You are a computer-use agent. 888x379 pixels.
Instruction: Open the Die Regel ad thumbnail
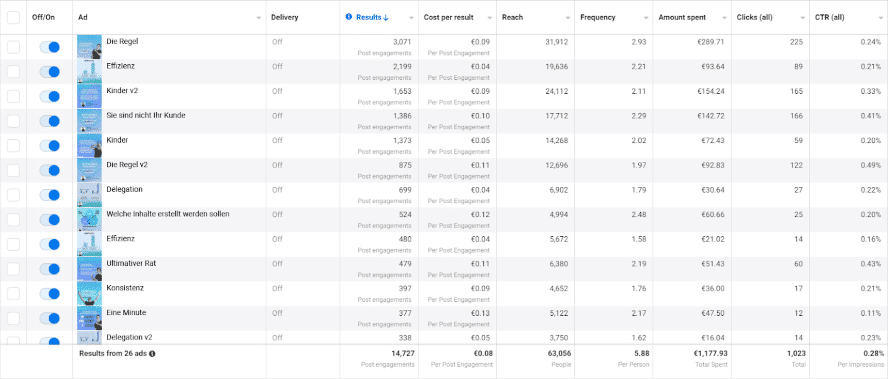89,47
